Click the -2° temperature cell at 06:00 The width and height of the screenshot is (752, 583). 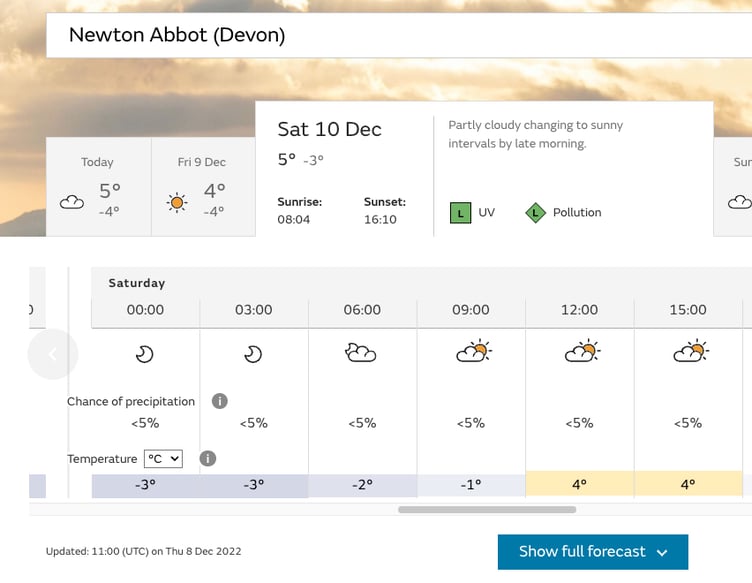coord(363,485)
